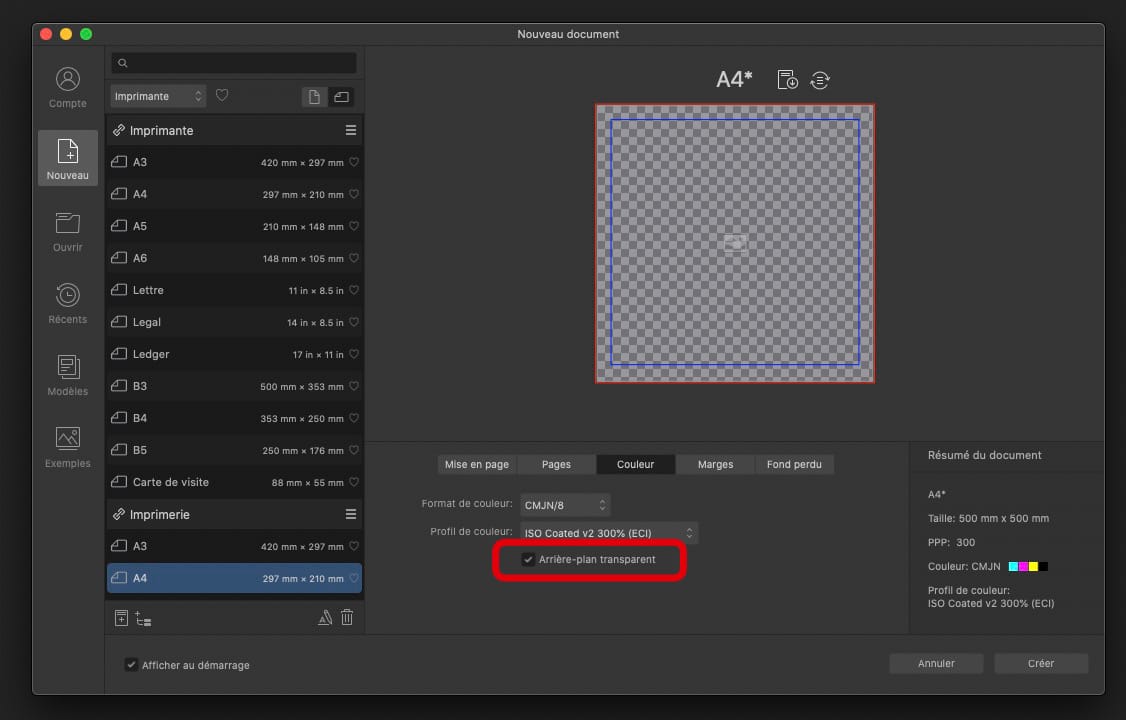Open the Imprimerie category hamburger menu
This screenshot has height=720, width=1126.
coord(350,515)
